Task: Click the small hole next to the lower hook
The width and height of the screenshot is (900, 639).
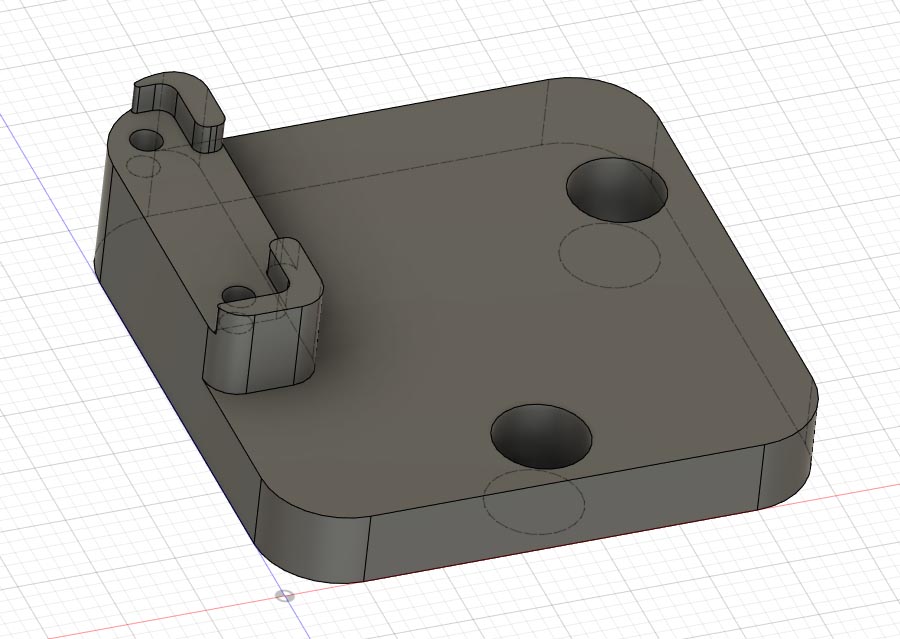Action: coord(238,296)
